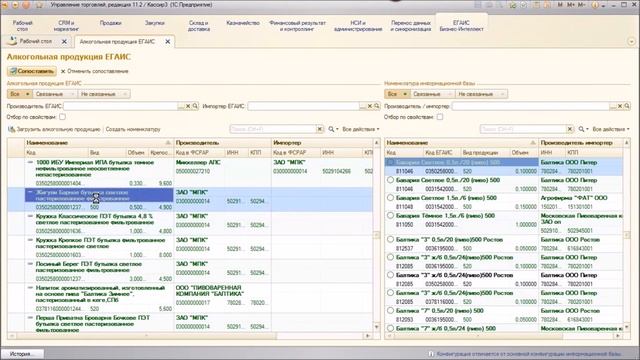Viewport: 640px width, 360px height.
Task: Click info icon in bottom status message
Action: point(431,354)
